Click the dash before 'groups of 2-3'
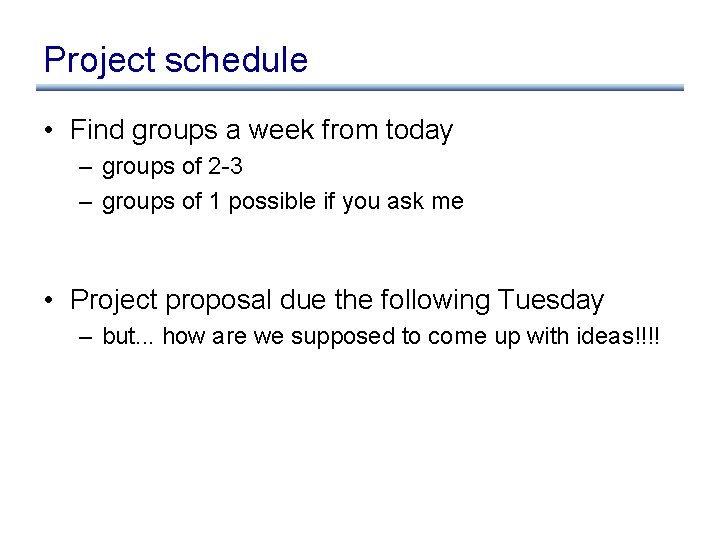The image size is (720, 540). click(x=86, y=168)
